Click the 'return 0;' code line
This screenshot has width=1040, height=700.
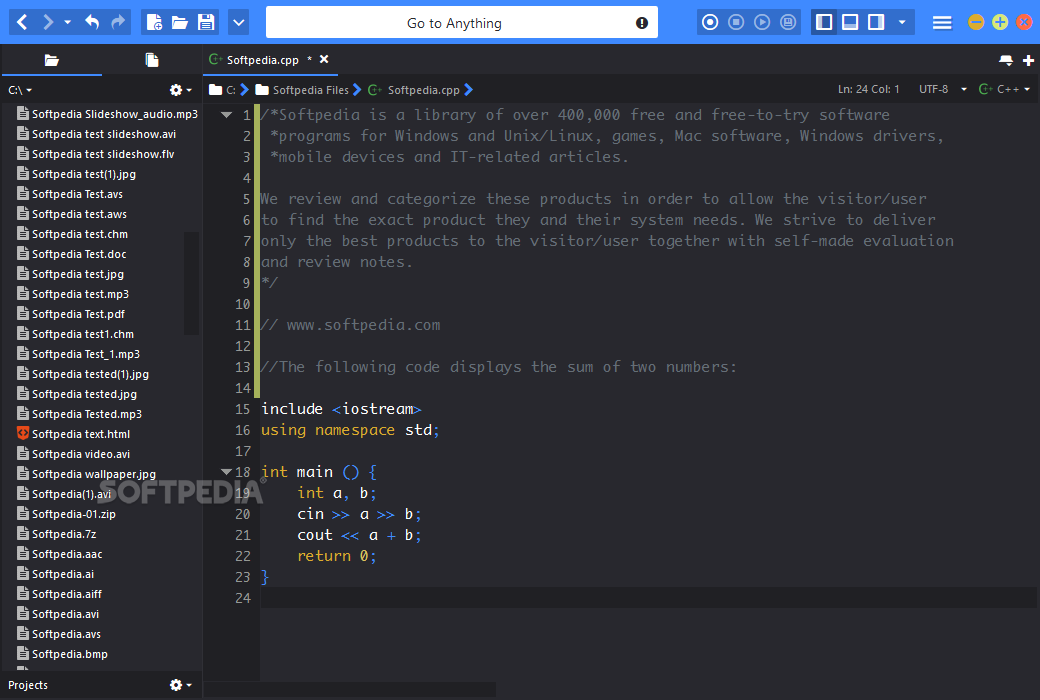(x=336, y=556)
